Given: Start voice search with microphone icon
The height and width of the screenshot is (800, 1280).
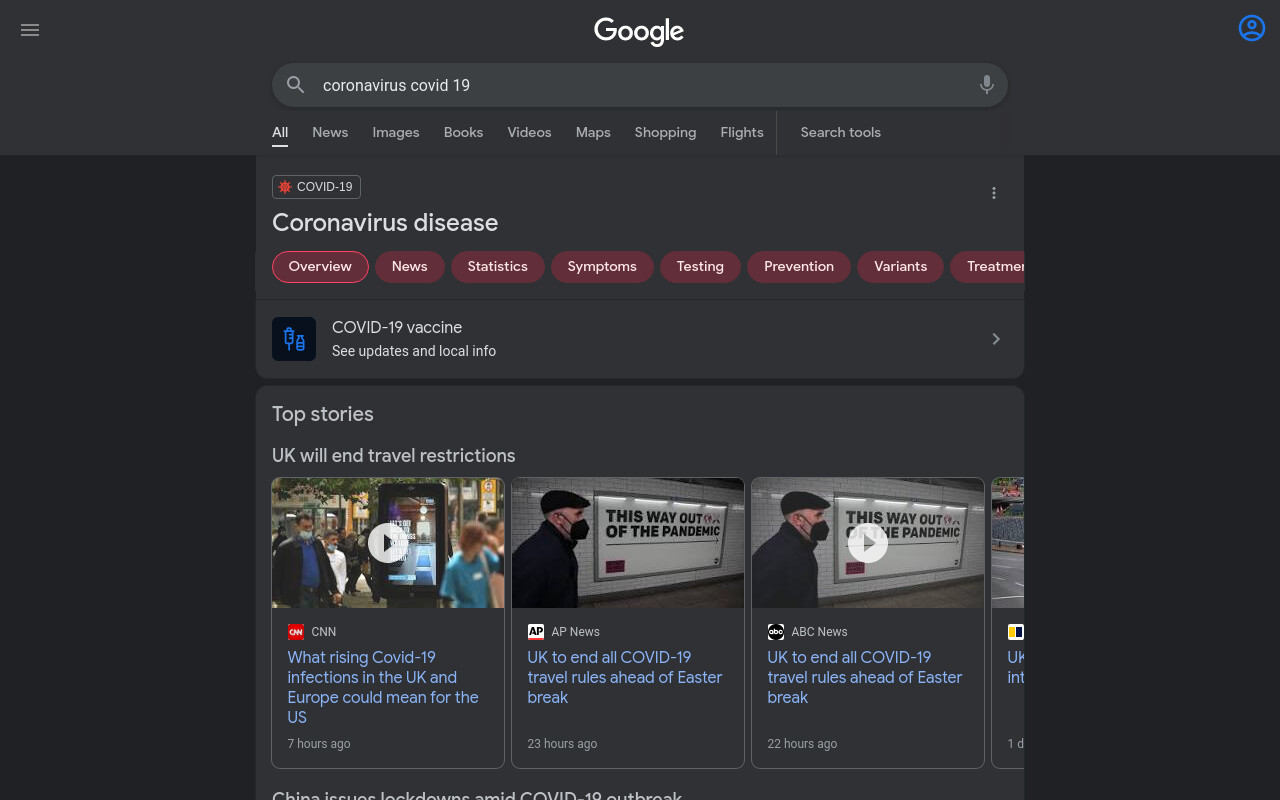Looking at the screenshot, I should point(987,85).
